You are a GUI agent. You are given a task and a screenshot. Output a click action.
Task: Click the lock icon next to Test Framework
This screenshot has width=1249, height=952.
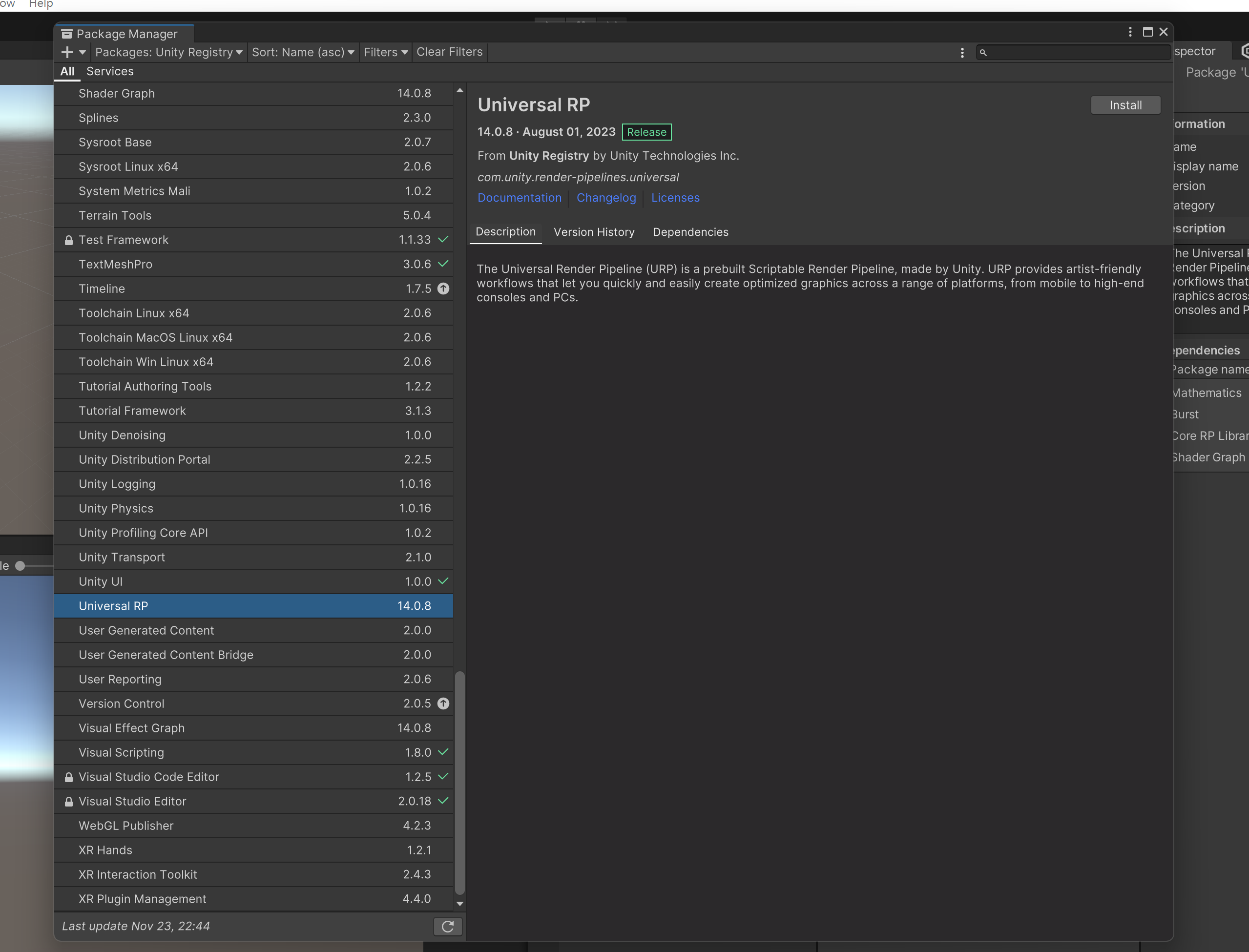pos(68,240)
